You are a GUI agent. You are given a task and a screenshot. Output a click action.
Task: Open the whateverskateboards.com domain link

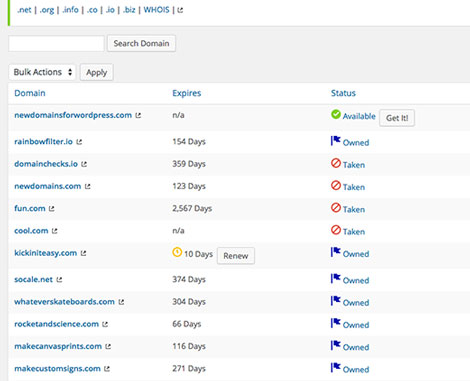click(64, 302)
